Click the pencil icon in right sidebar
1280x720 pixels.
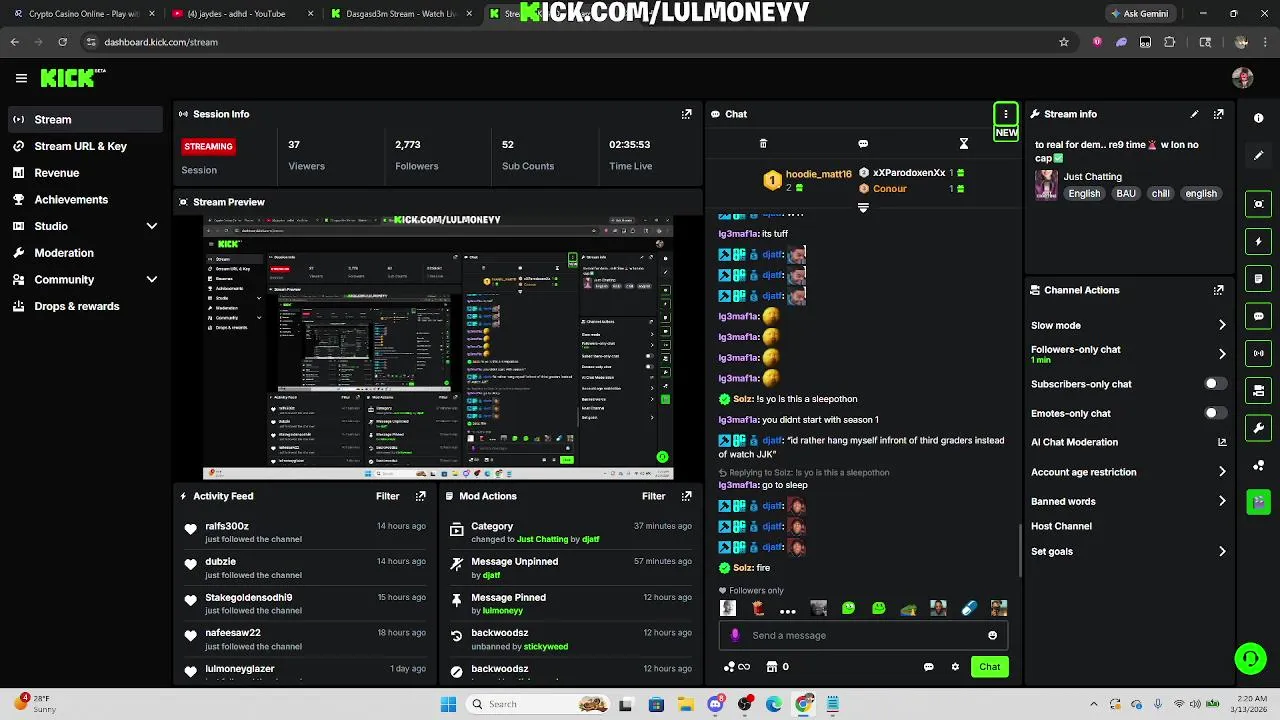[1258, 156]
